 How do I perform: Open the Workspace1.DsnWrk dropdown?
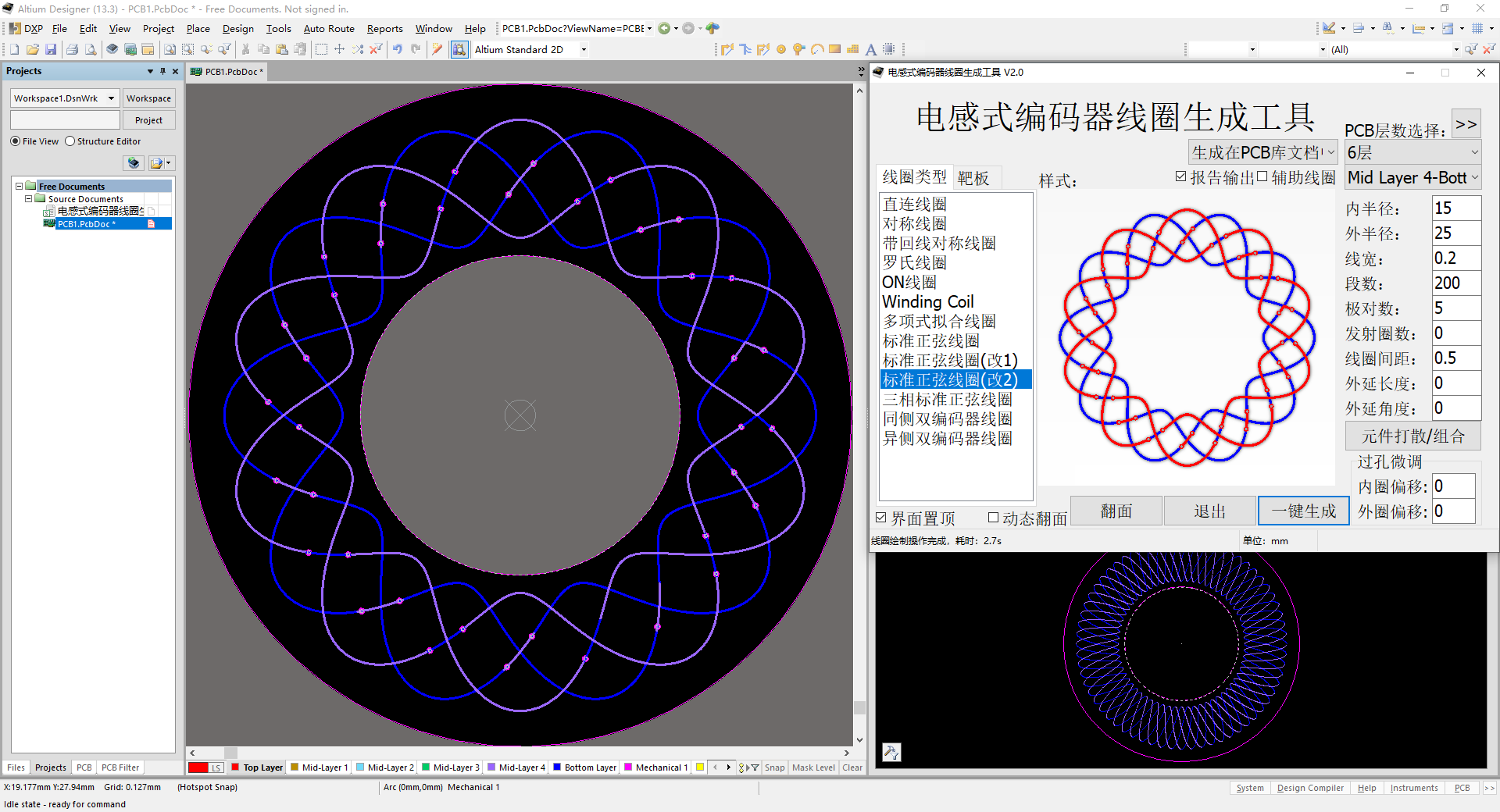click(x=111, y=98)
